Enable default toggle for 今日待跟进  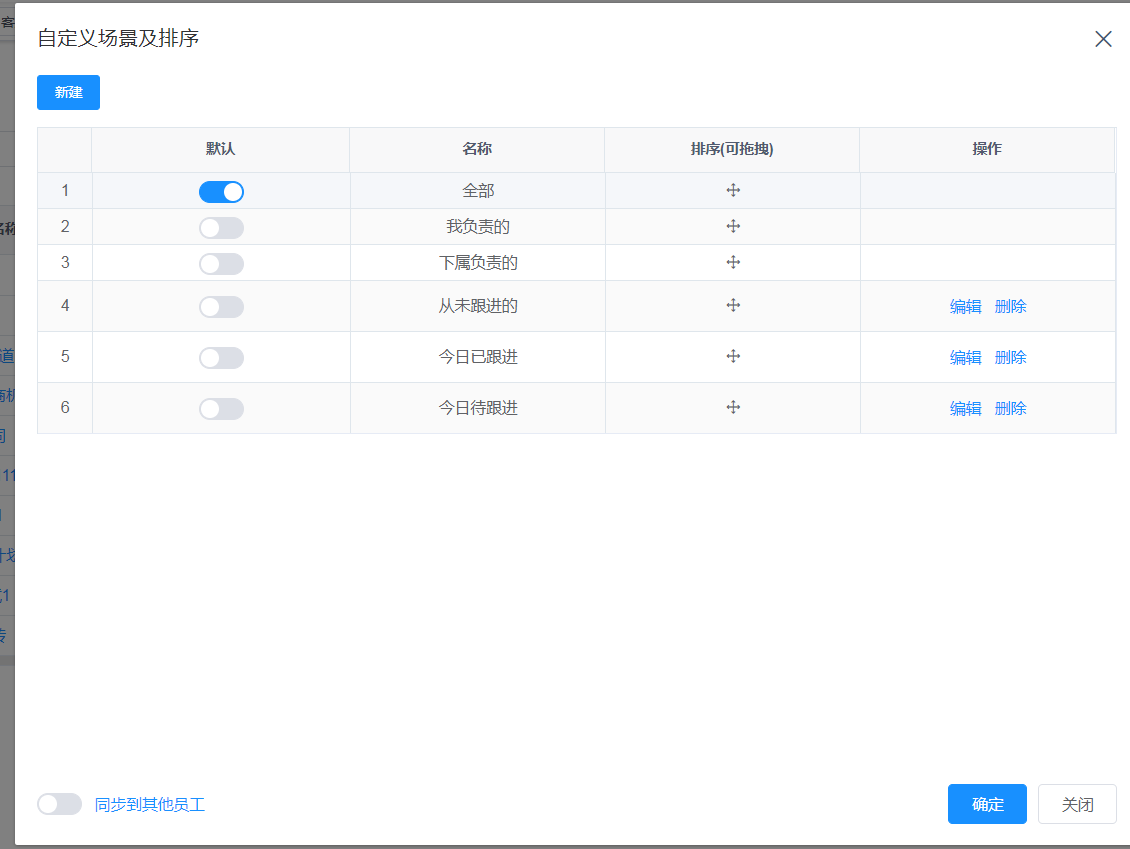coord(221,409)
